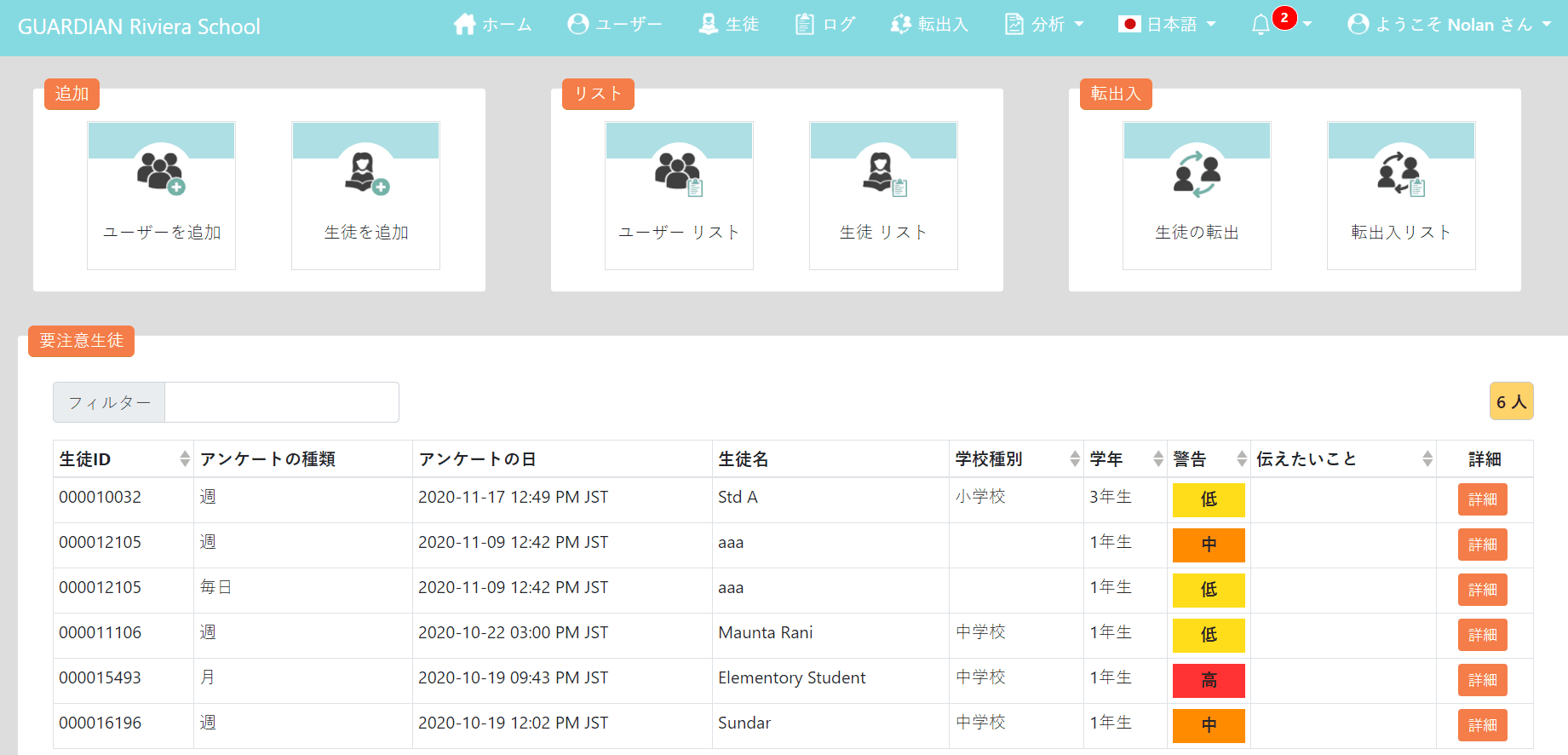Click the add-student icon in 生徒を追加 card

366,173
